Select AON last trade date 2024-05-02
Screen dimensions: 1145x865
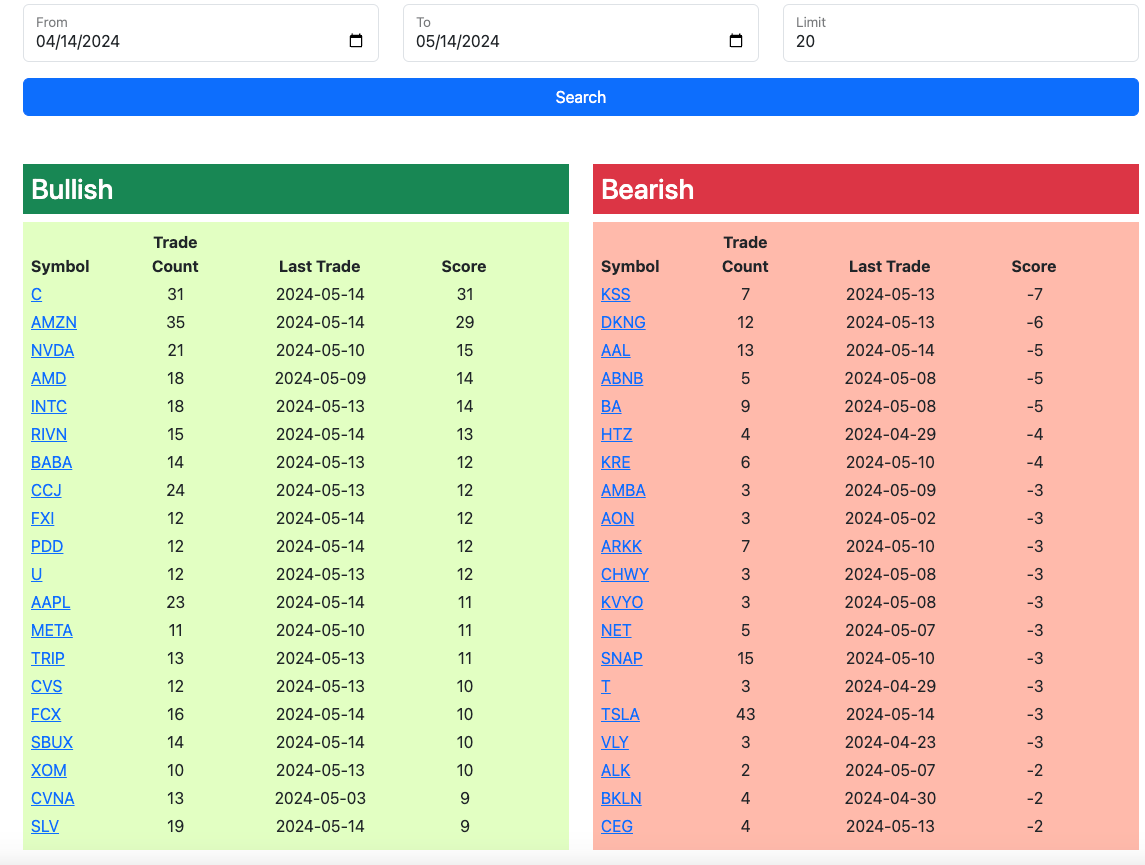(x=890, y=518)
